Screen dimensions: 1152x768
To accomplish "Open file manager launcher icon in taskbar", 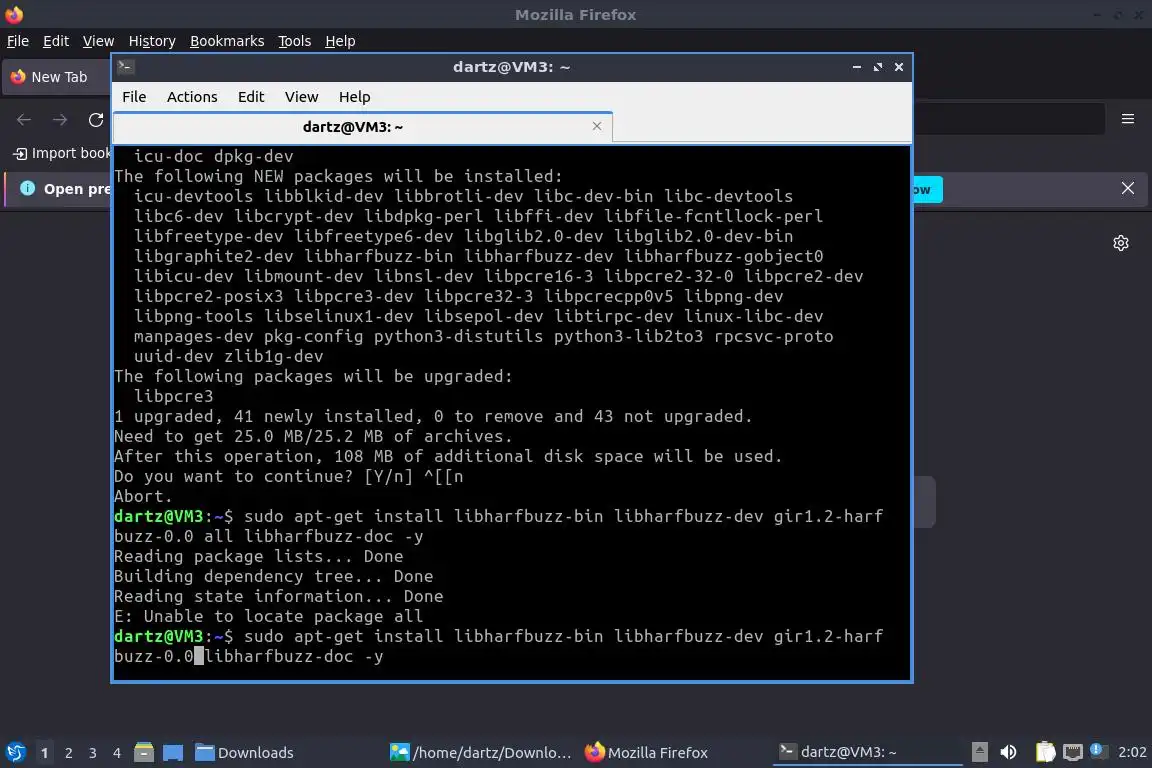I will (144, 752).
